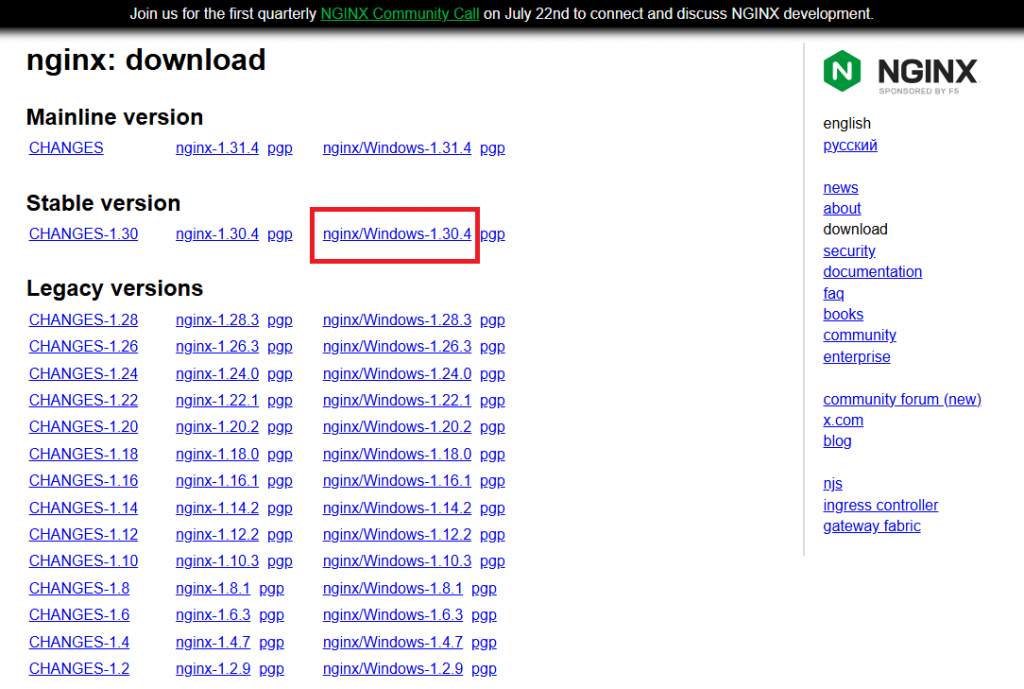Screen dimensions: 1024x689
Task: Open pgp signature for nginx/Windows-1.31.4
Action: pos(492,149)
